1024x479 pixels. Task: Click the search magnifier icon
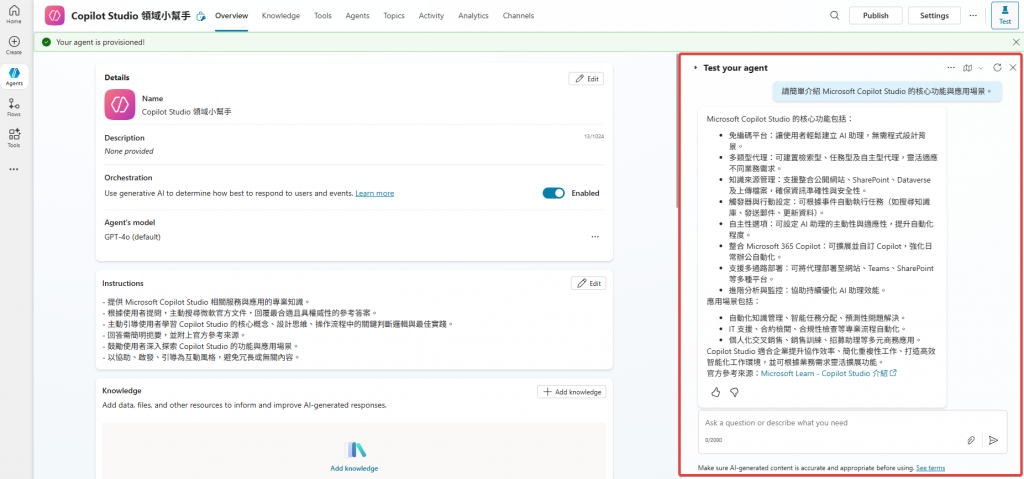click(x=834, y=16)
